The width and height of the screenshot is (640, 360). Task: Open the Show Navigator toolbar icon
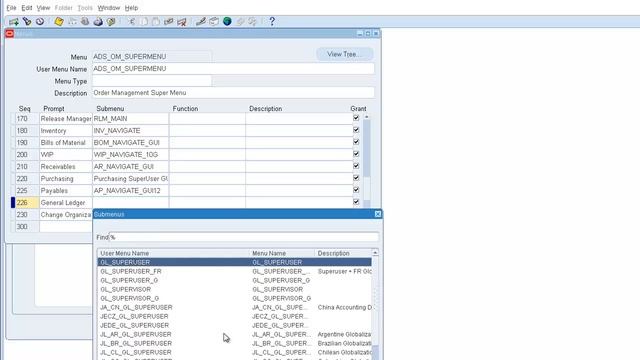[40, 22]
